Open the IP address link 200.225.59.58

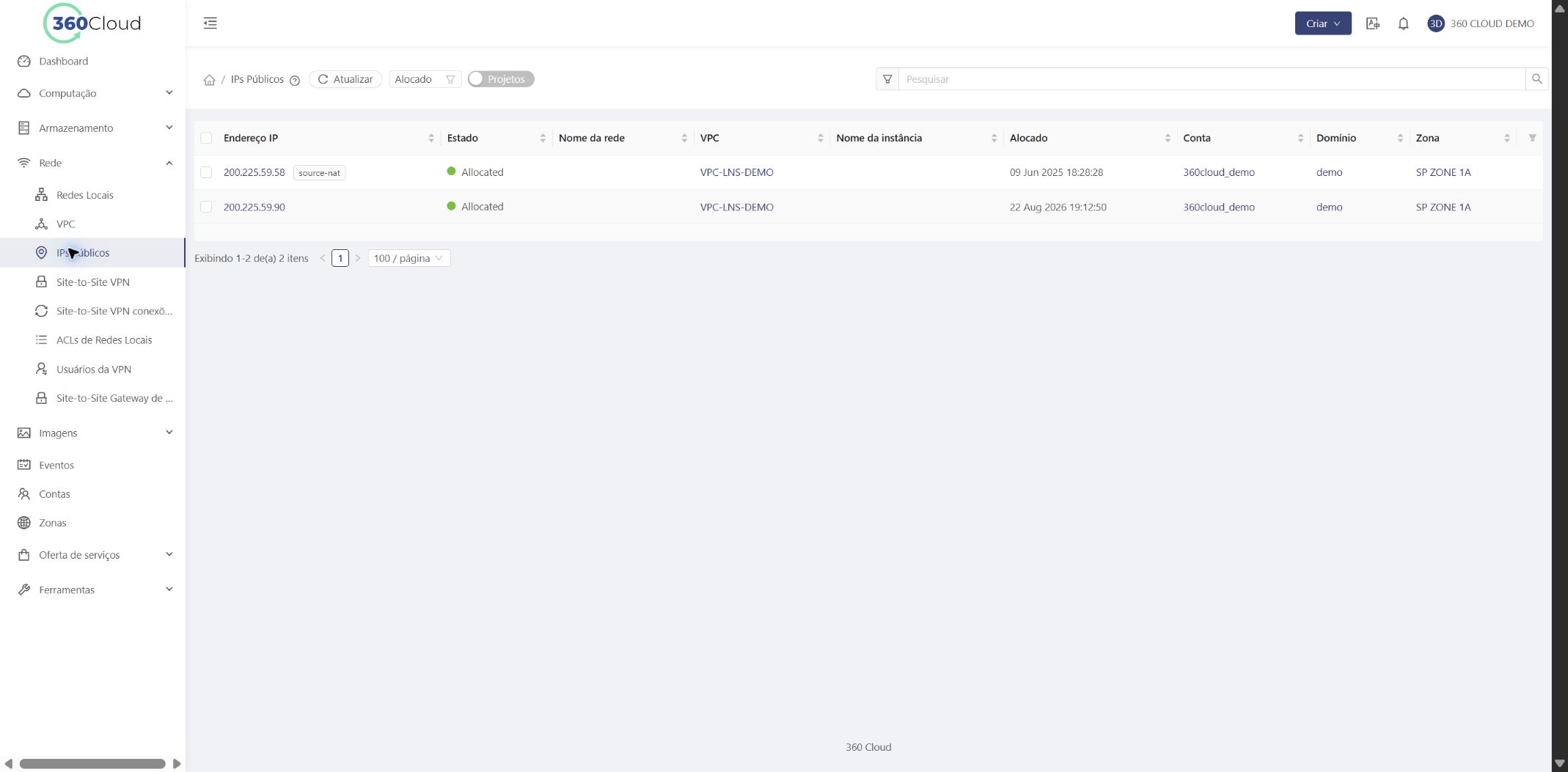[254, 172]
